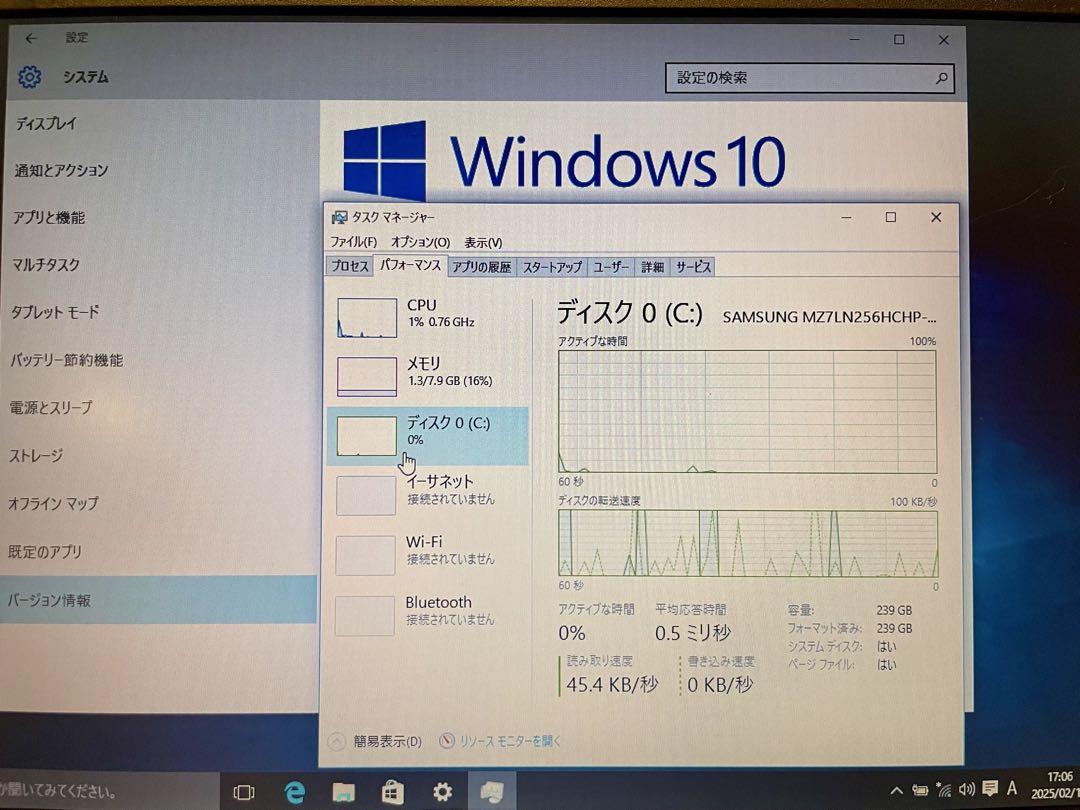Open 電源とスリープ settings page
Screen dimensions: 1080x810
[x=50, y=407]
